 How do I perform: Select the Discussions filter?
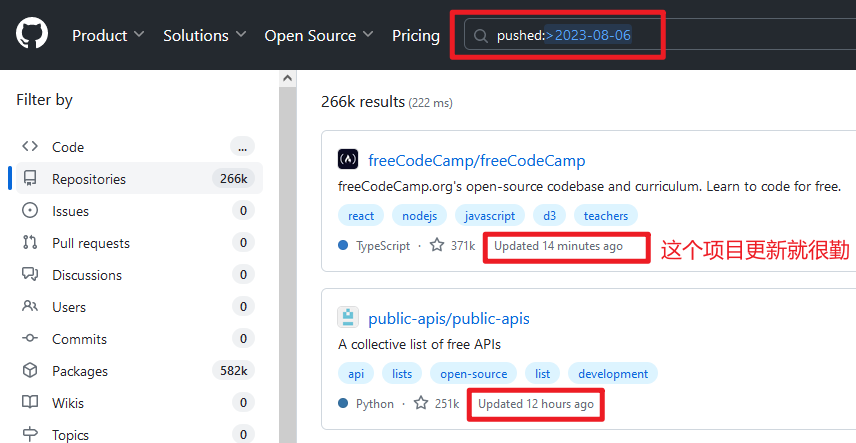[x=139, y=275]
